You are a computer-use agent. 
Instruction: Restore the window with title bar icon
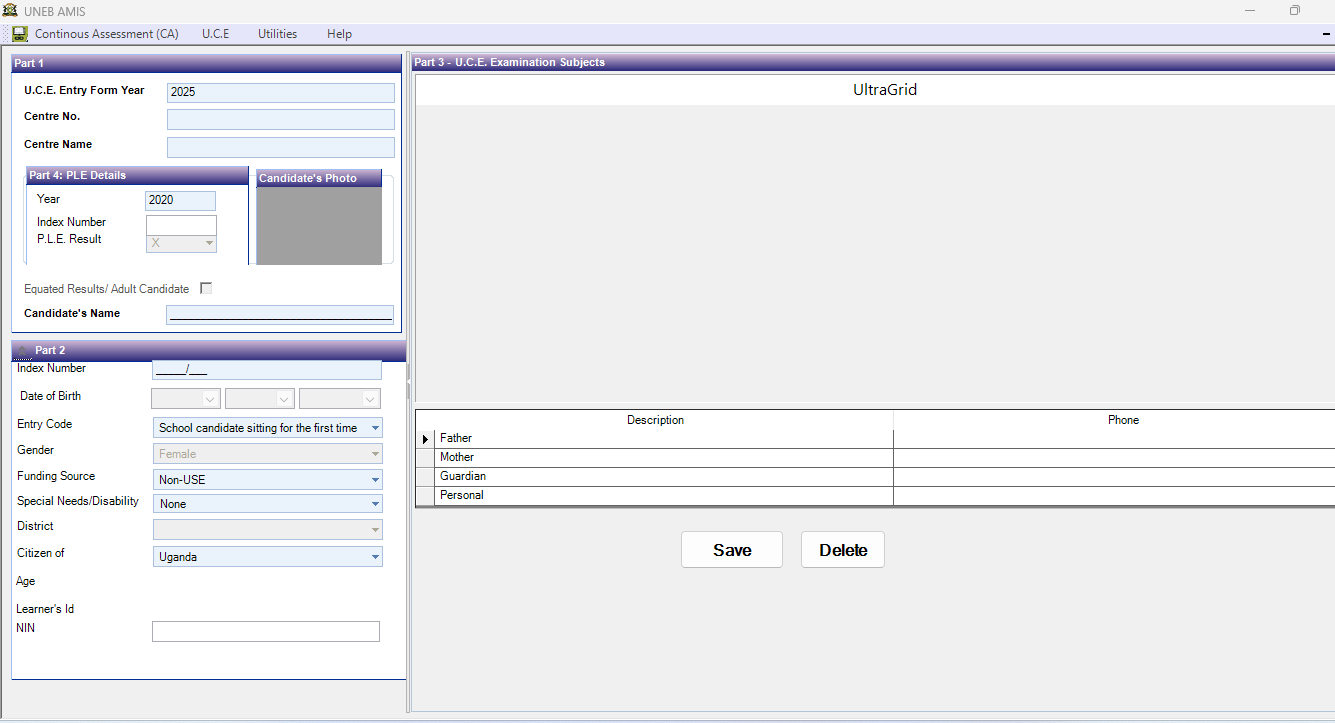[1295, 11]
